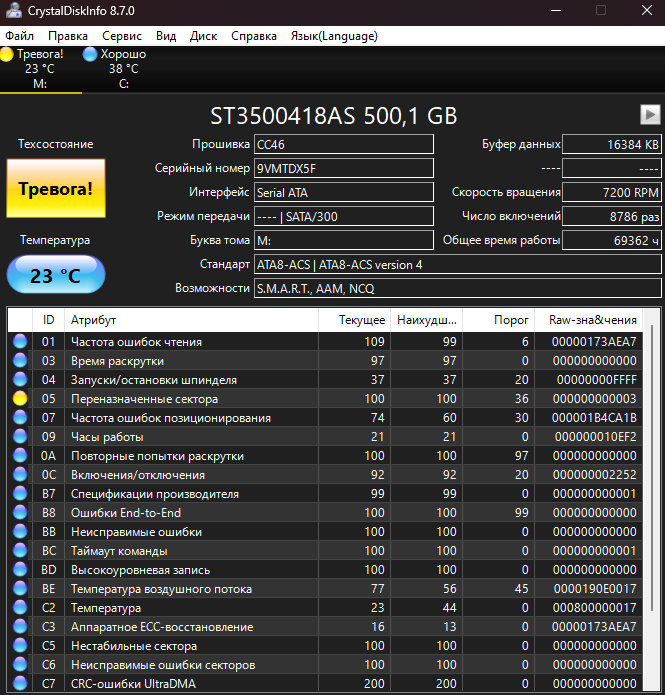
Task: Click the status orb for Ошибки End-to-End
Action: pyautogui.click(x=20, y=512)
